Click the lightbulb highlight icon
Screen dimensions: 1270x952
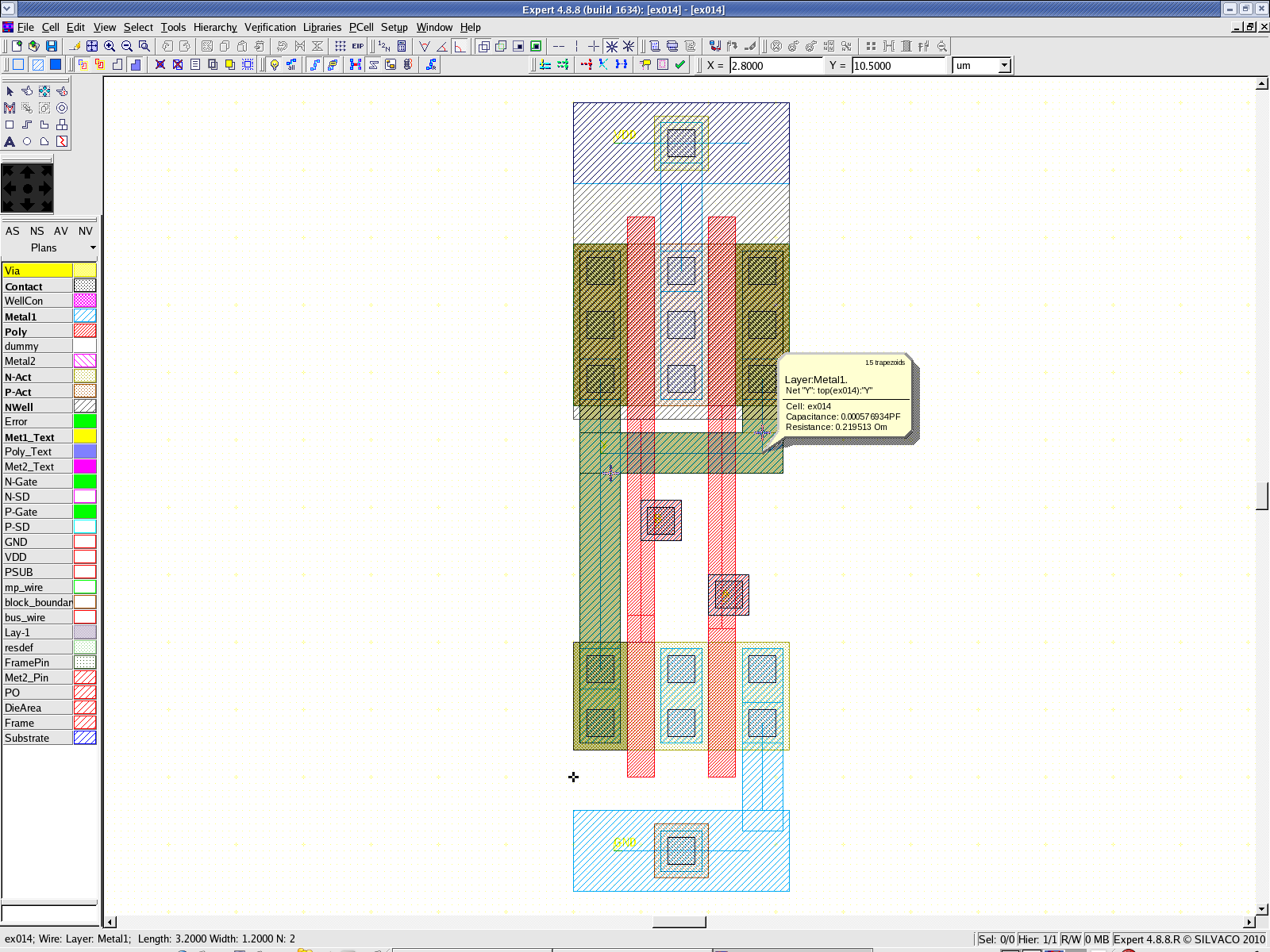[x=275, y=65]
